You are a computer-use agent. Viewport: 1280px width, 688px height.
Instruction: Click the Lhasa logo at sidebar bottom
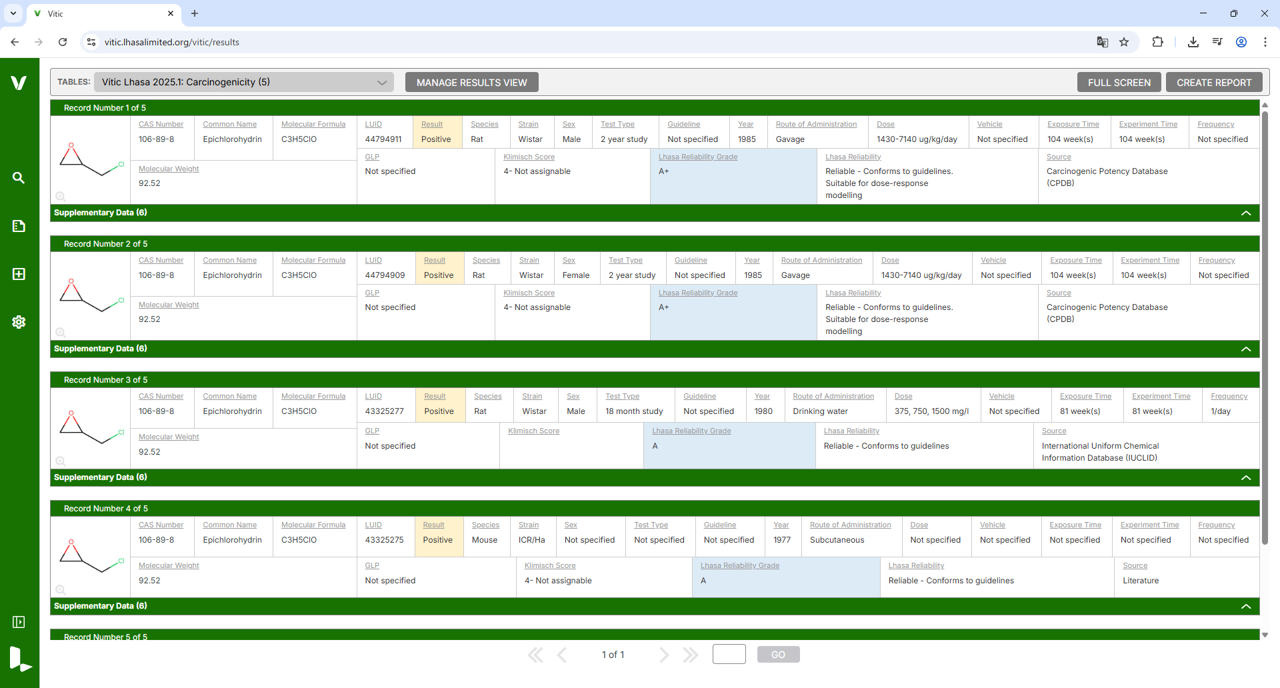[x=19, y=659]
